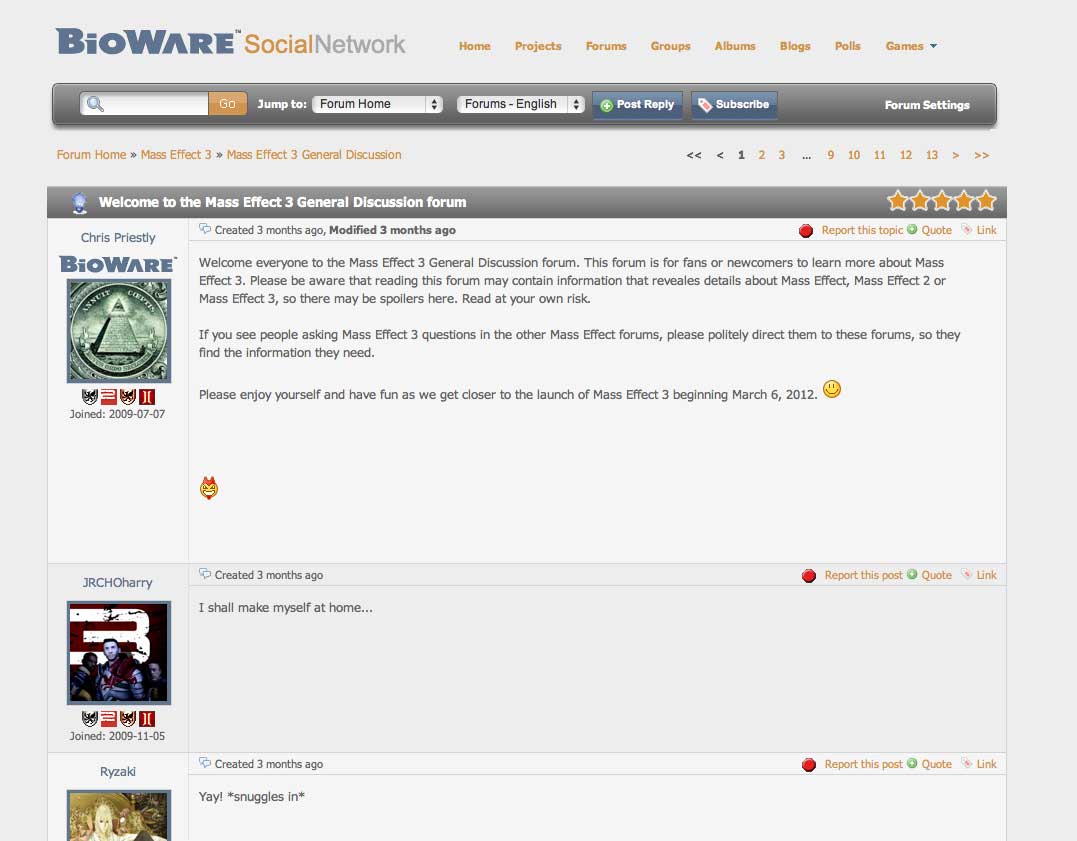The height and width of the screenshot is (841, 1077).
Task: Rate topic with the first star
Action: click(898, 201)
